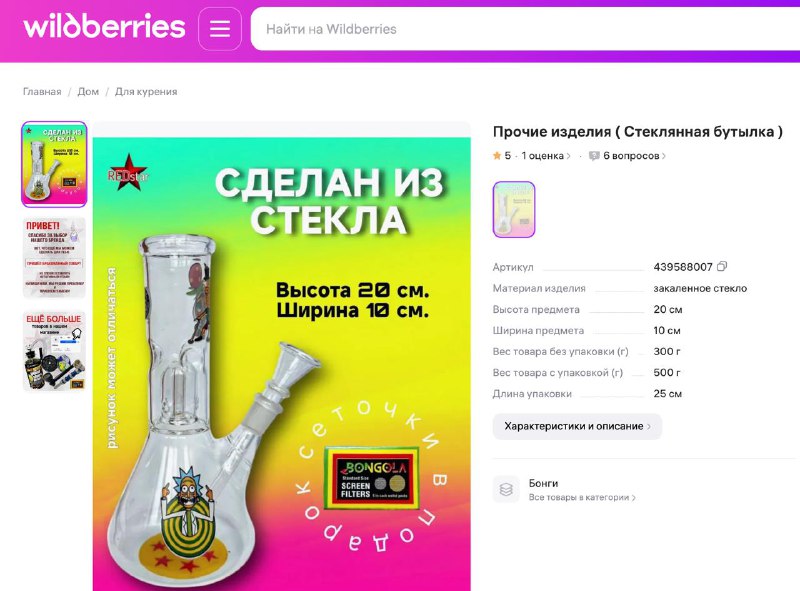Go to Главная breadcrumb
Screen dimensions: 800x591
(x=42, y=92)
